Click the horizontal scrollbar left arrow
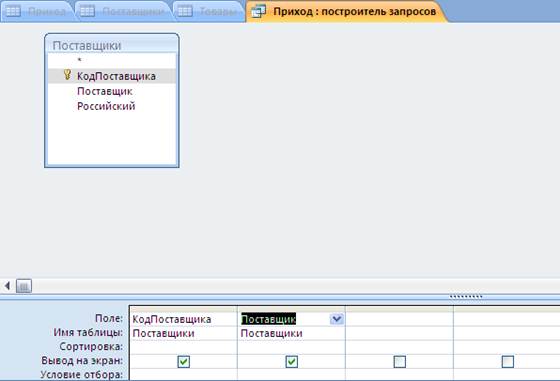 [x=7, y=286]
